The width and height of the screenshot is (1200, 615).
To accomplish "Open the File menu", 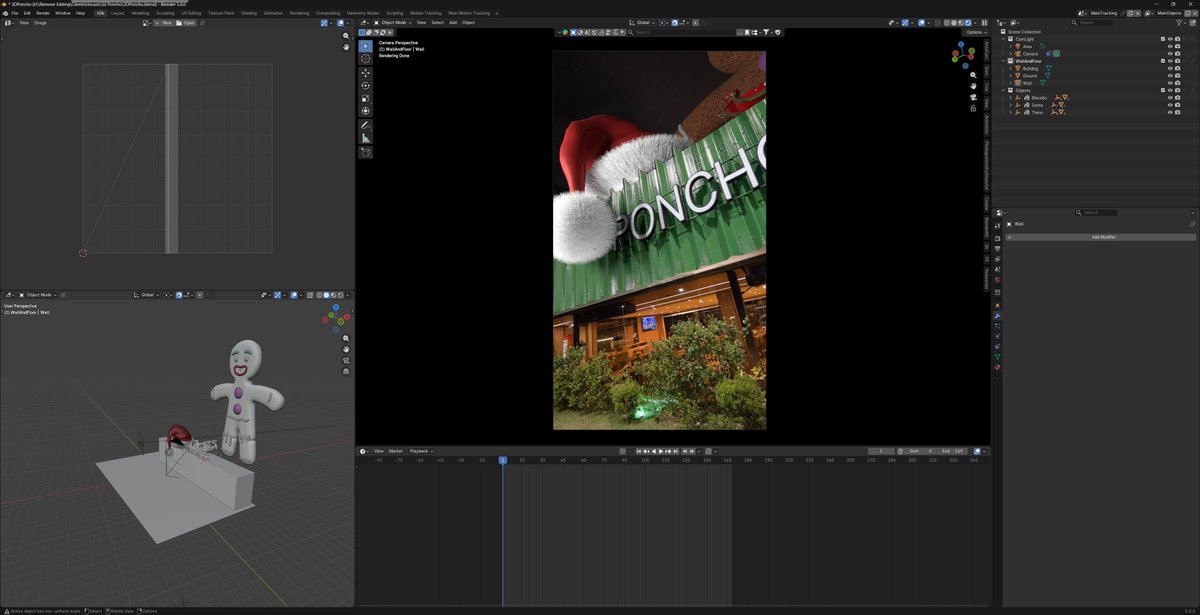I will point(15,13).
